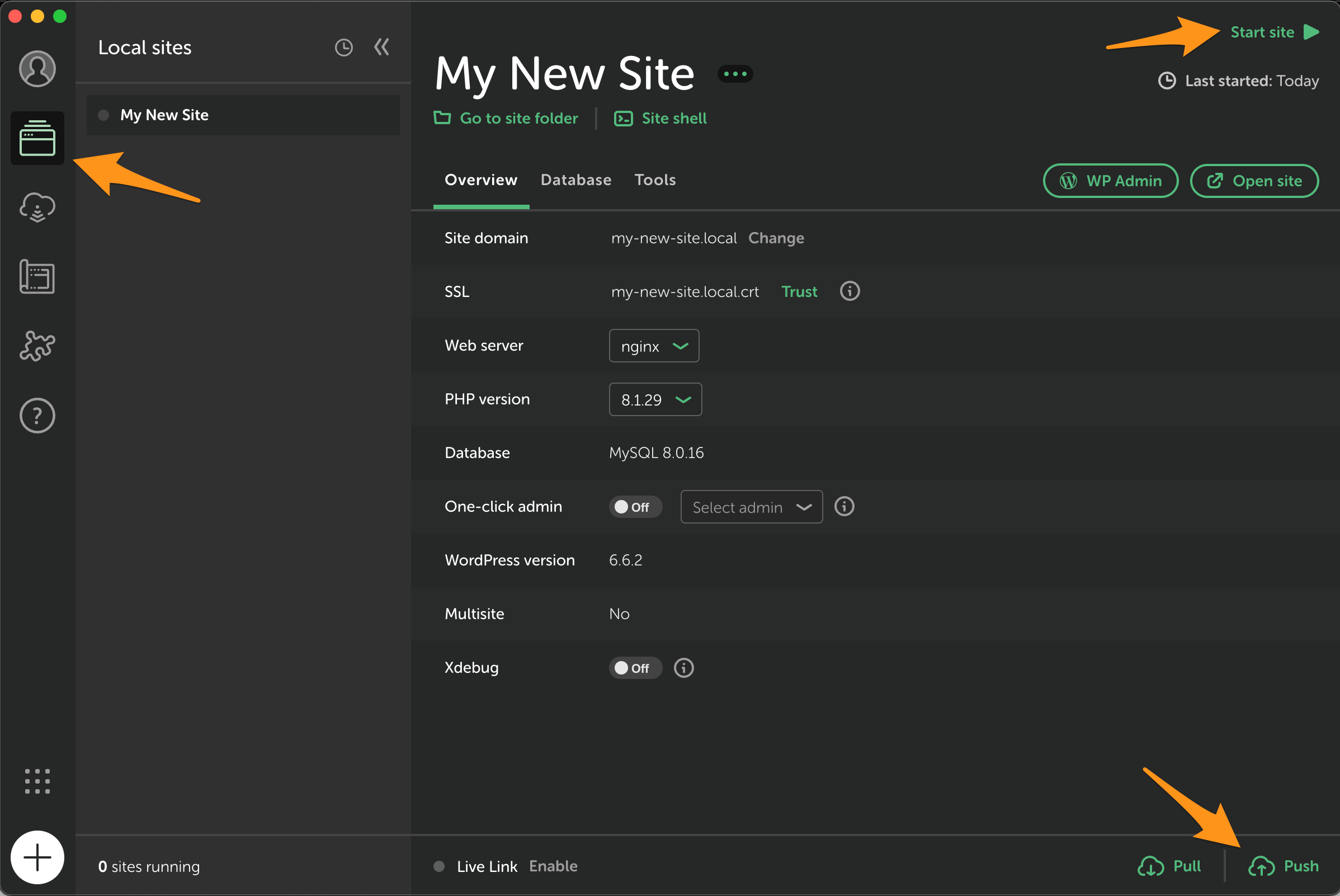Open the Connect cloud icon in sidebar
The image size is (1340, 896).
(37, 208)
